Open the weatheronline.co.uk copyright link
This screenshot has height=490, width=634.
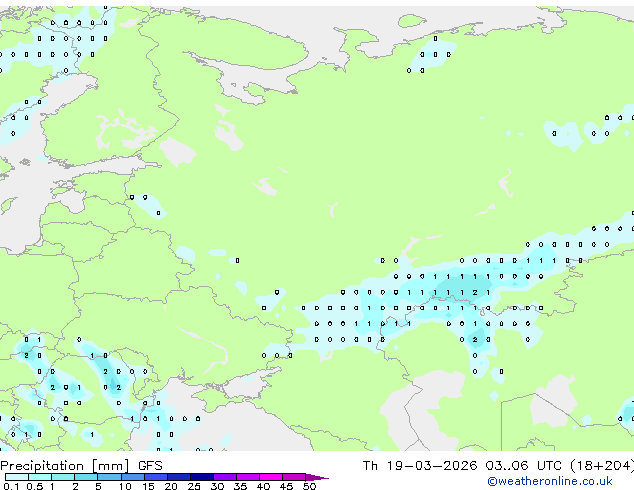click(x=550, y=481)
